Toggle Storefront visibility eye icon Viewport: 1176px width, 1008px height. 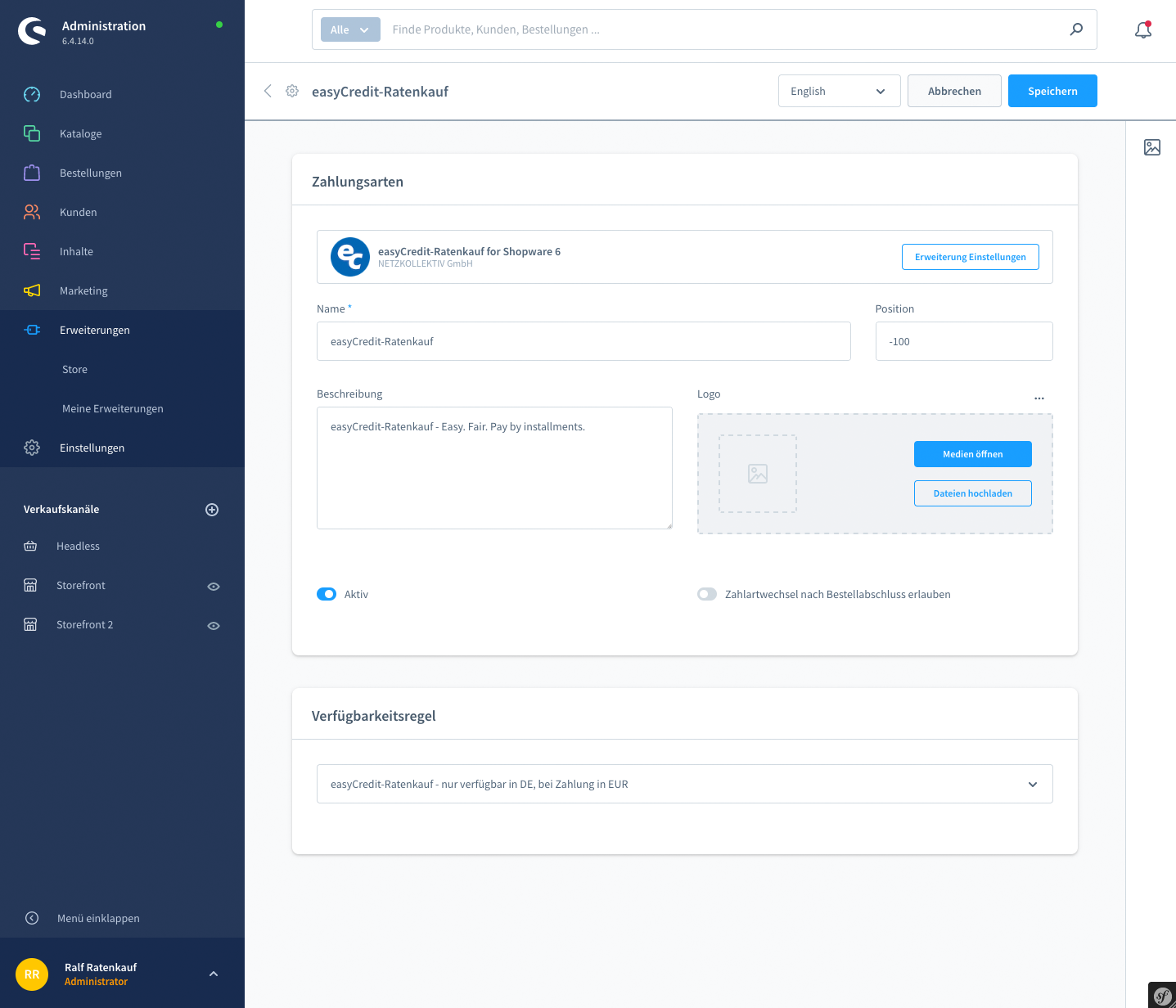point(214,587)
